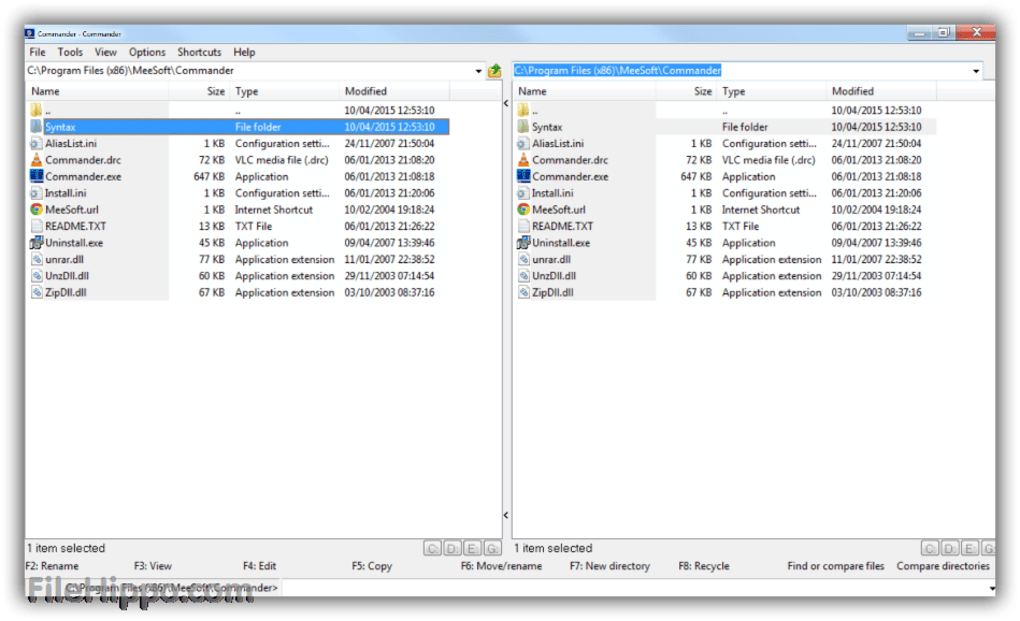Switch left panel to drive C
1020x621 pixels.
click(x=433, y=549)
